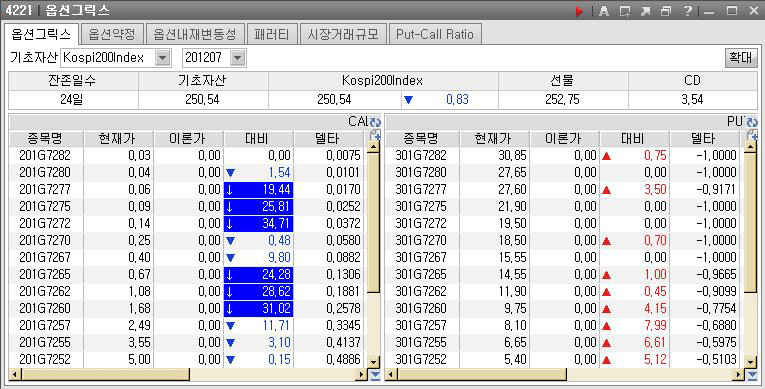This screenshot has width=765, height=389.
Task: Open the 기초자산 Kospi200Index dropdown
Action: point(162,58)
